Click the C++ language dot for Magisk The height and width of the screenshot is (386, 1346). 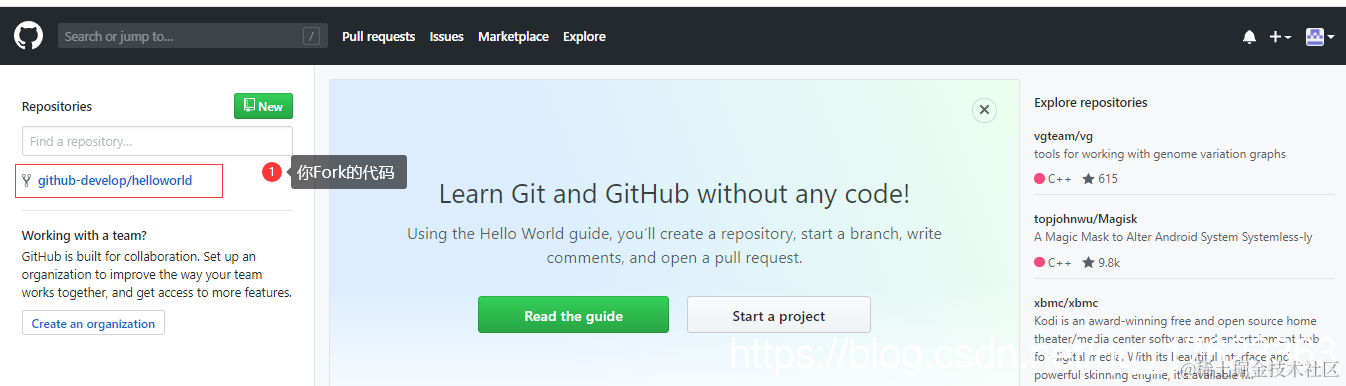[x=1040, y=263]
